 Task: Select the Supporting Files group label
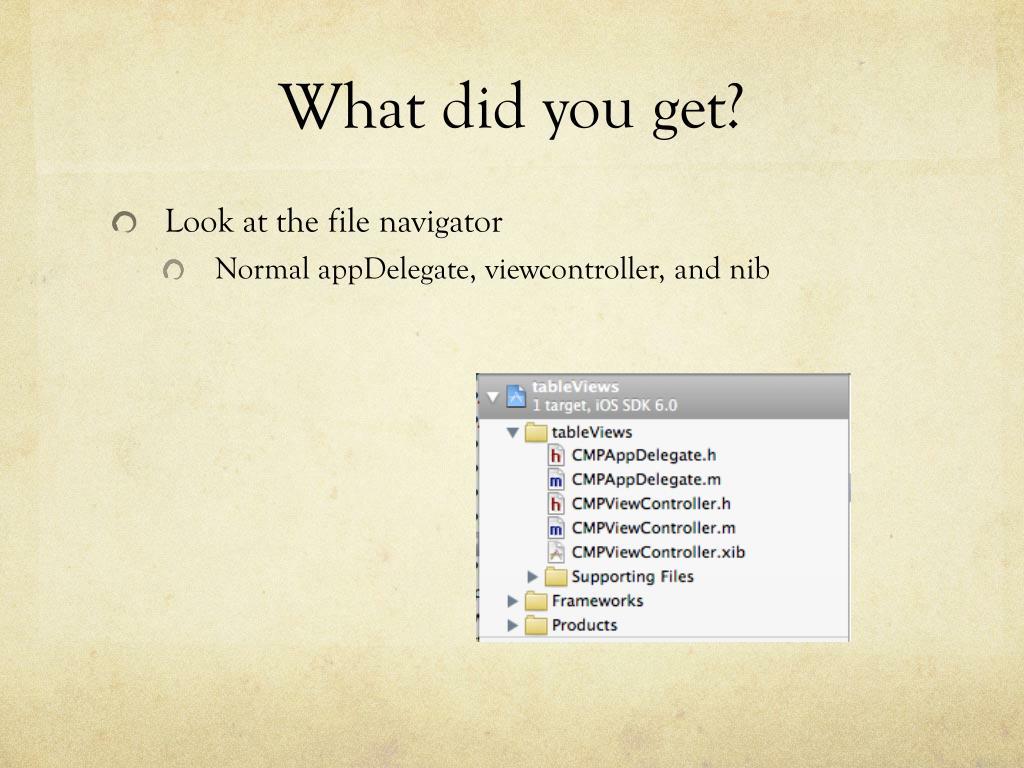(x=632, y=577)
